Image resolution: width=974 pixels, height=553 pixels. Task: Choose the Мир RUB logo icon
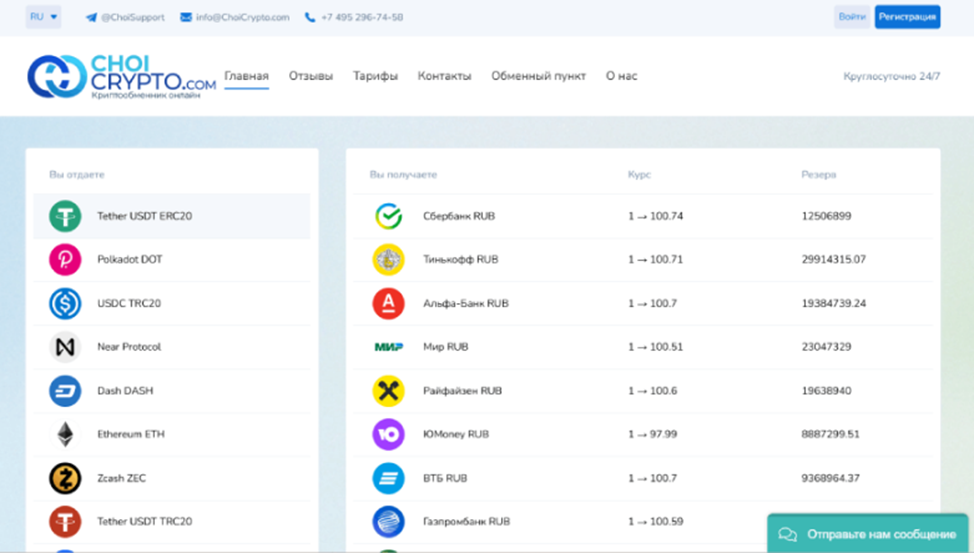[388, 347]
